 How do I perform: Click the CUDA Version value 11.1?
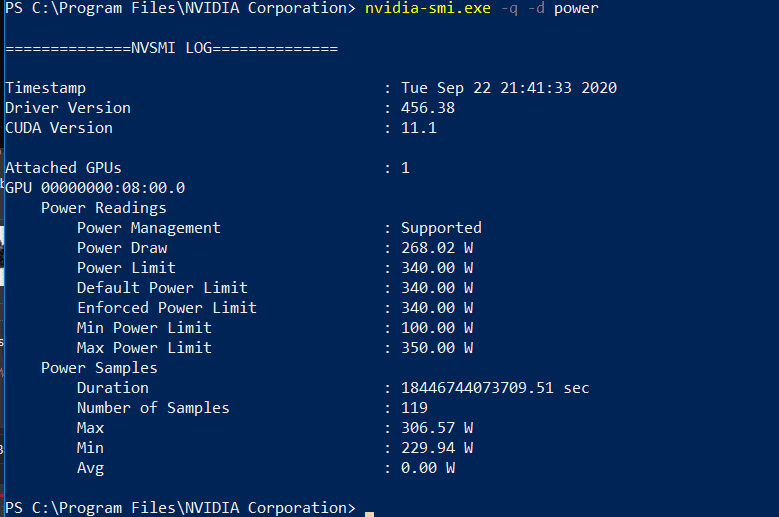[419, 128]
